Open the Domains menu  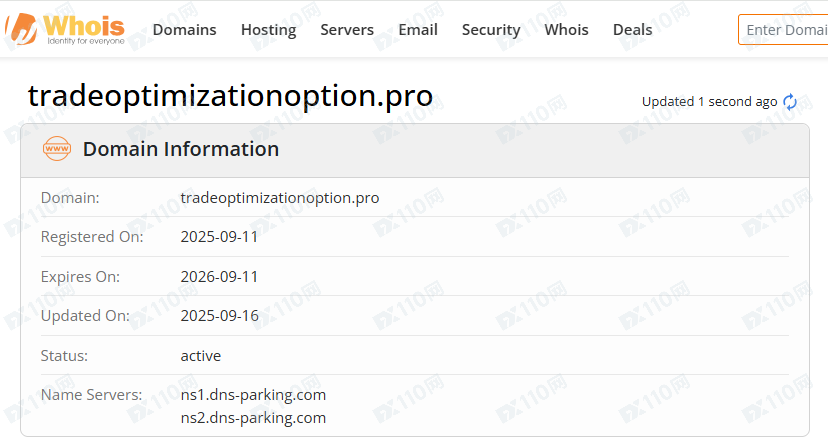[184, 30]
